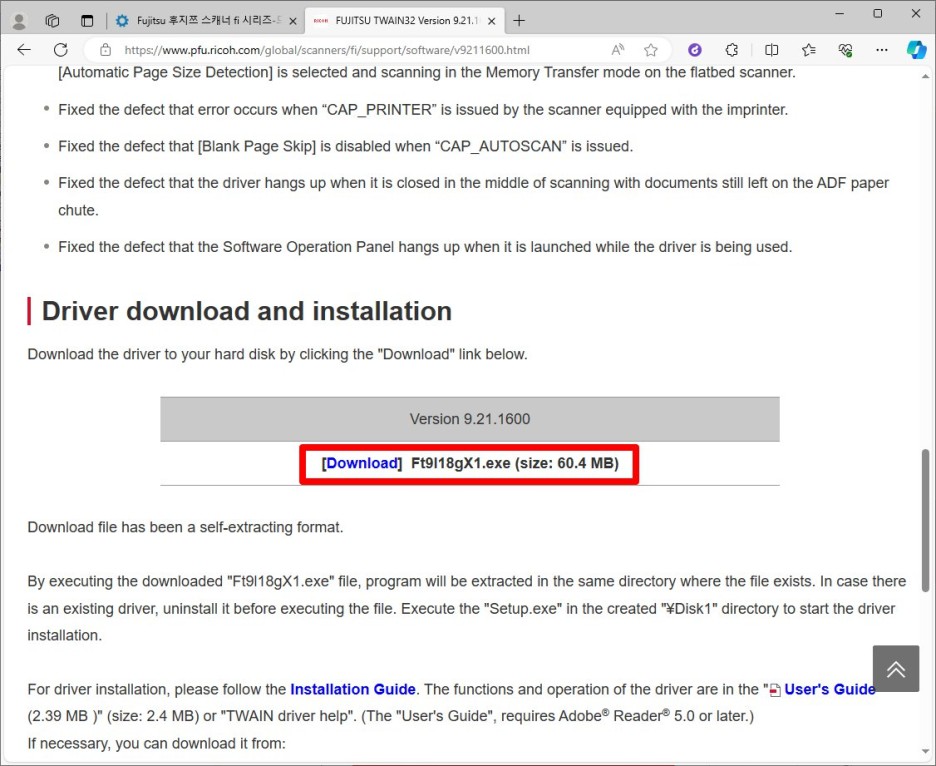Toggle the vertical tabs pane icon

click(87, 21)
